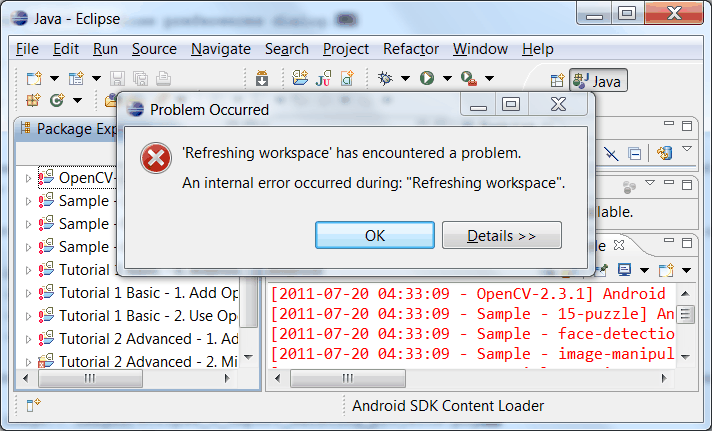Image resolution: width=712 pixels, height=431 pixels.
Task: Expand the Tutorial 2 Advanced - 1 node
Action: pos(28,339)
